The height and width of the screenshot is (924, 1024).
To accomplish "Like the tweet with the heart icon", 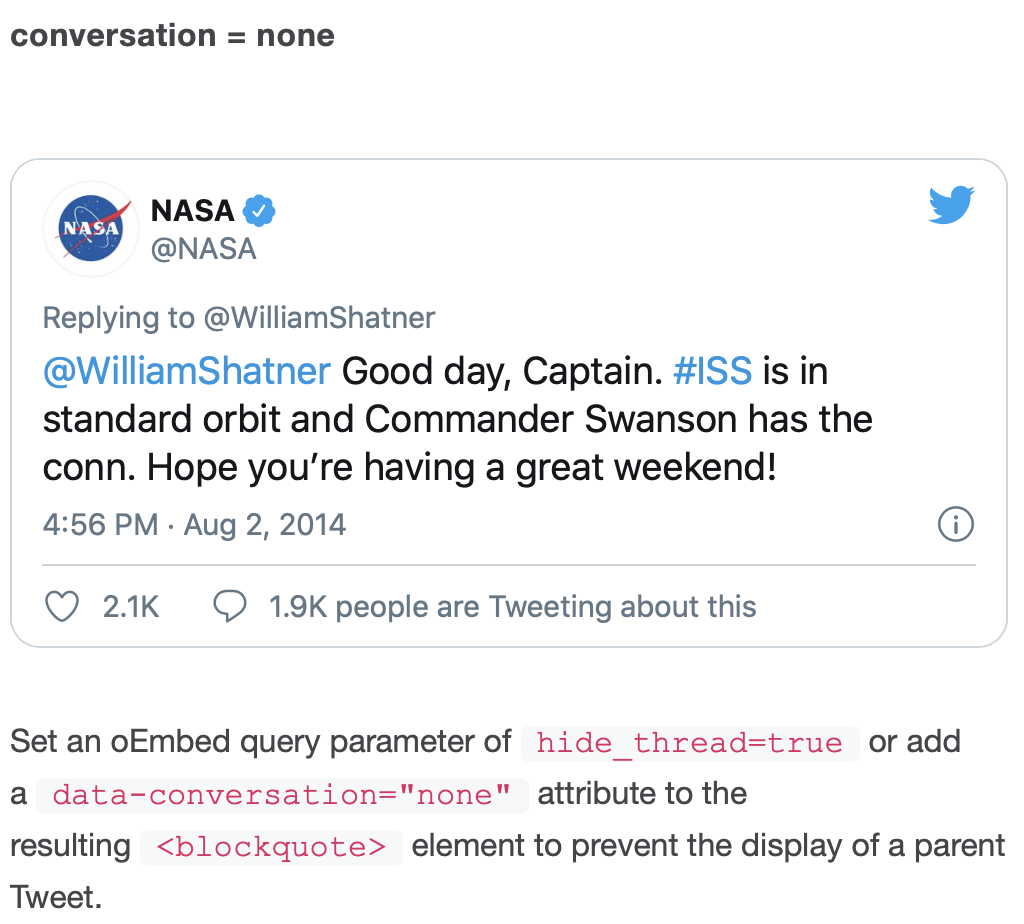I will pyautogui.click(x=62, y=606).
